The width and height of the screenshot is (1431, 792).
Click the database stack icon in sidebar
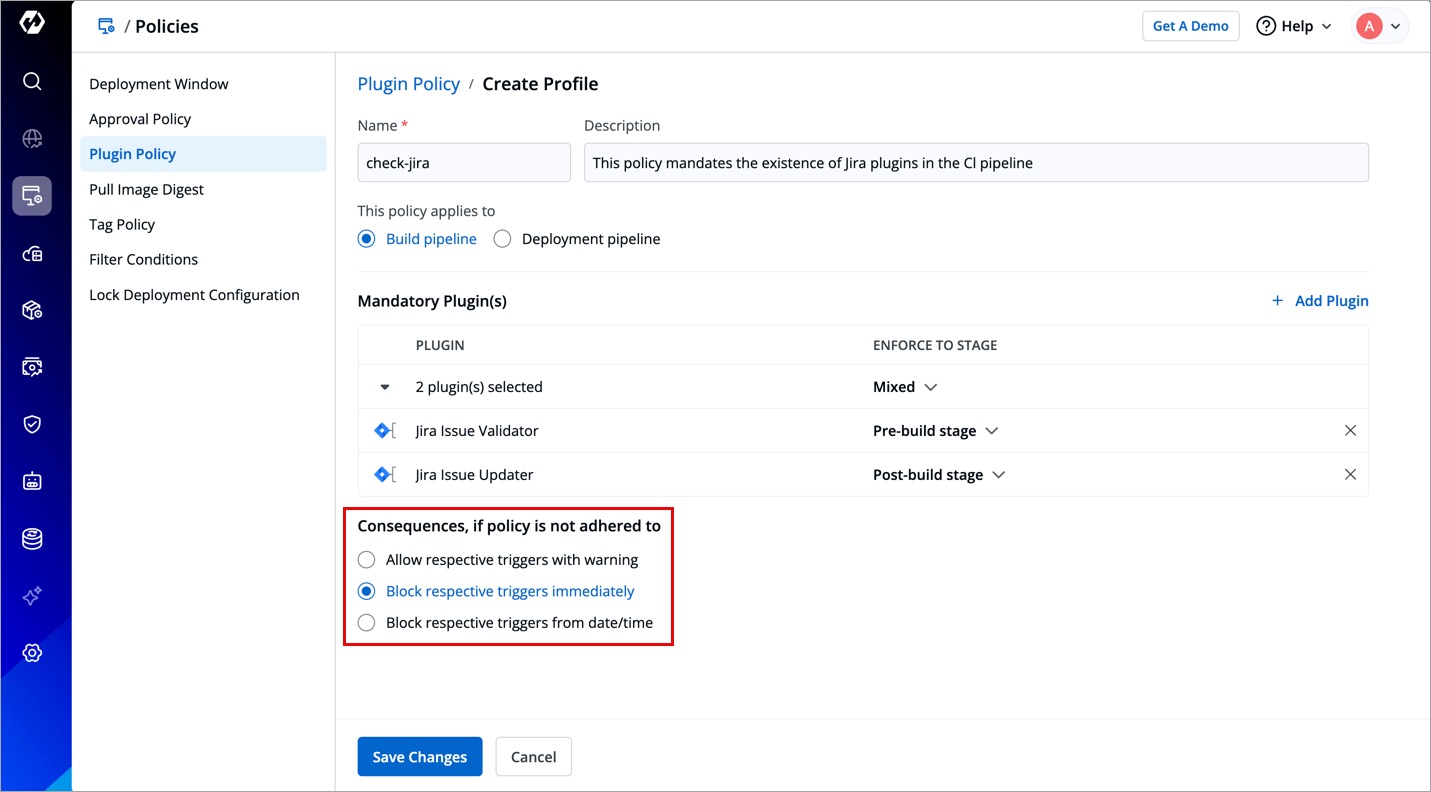click(32, 539)
